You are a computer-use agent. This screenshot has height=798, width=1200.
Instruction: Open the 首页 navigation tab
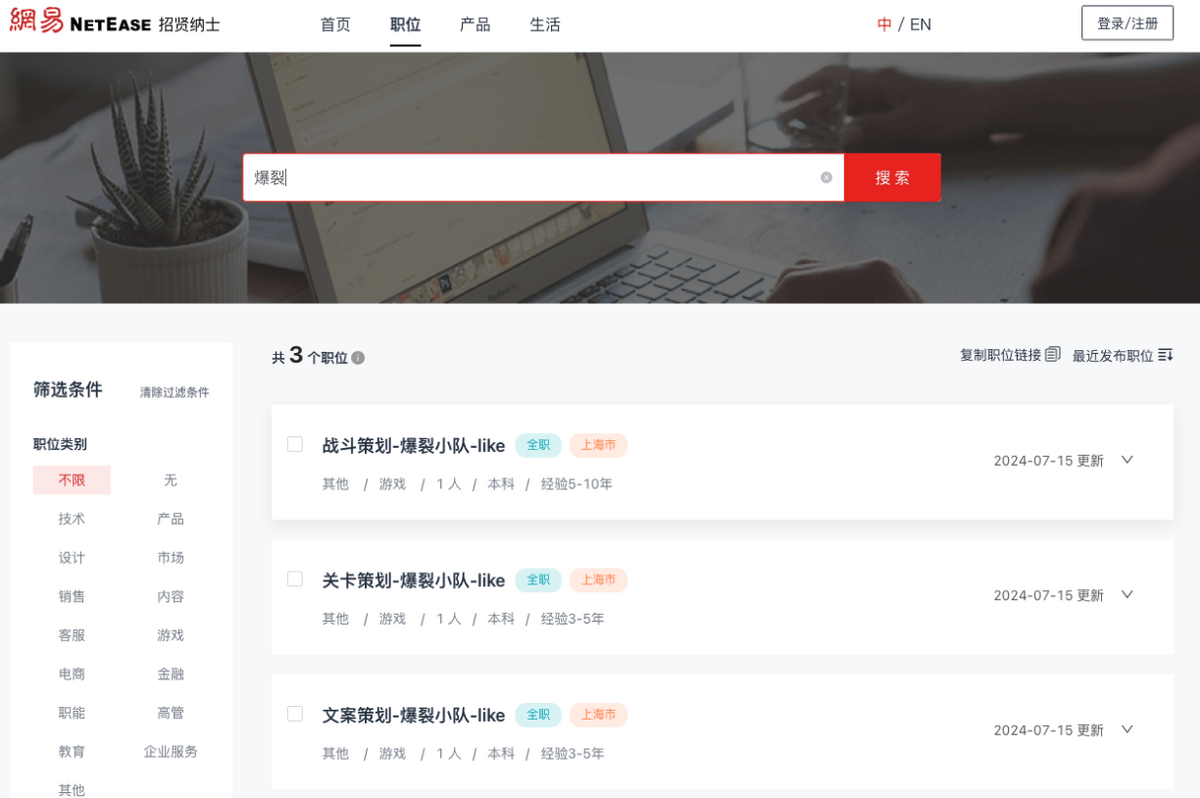click(335, 25)
